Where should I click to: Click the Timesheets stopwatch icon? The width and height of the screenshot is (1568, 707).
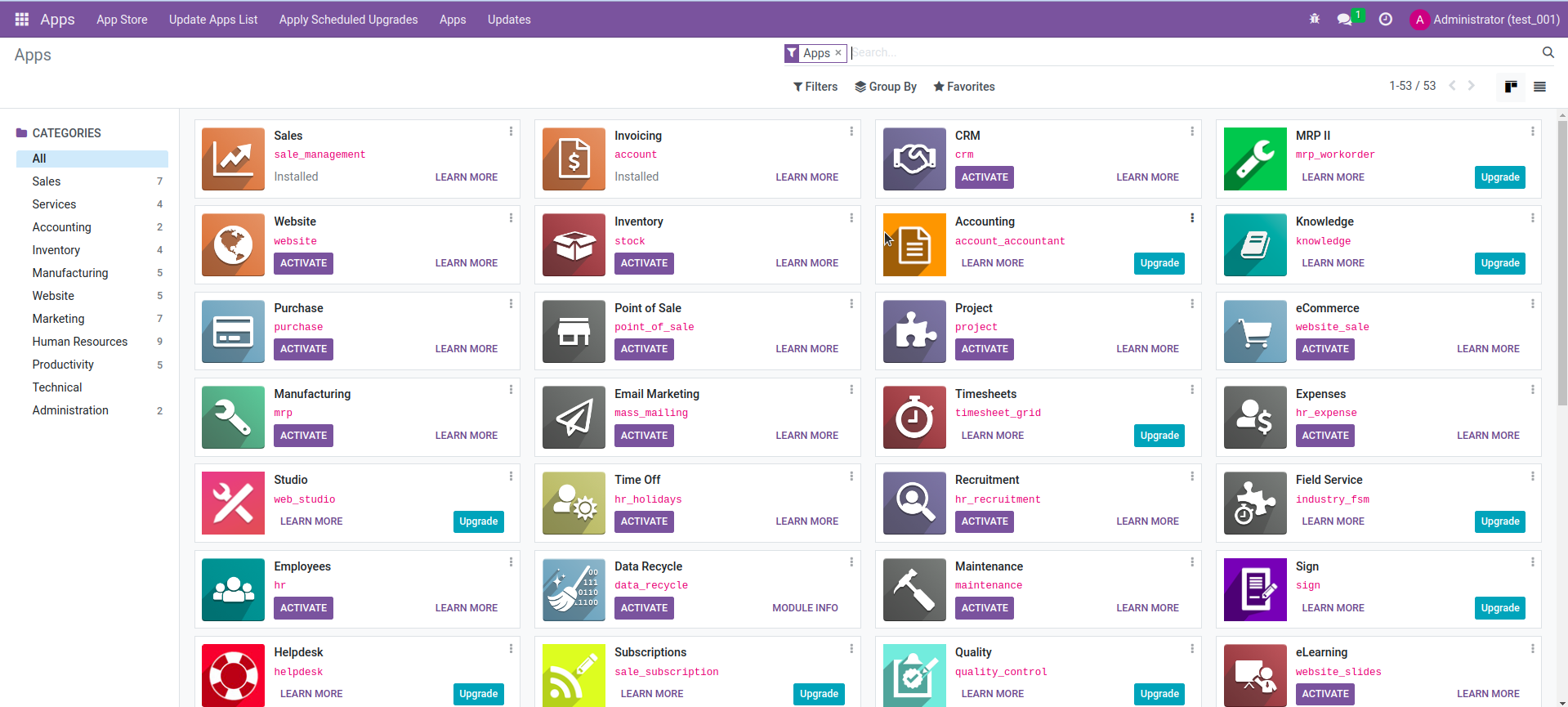[x=914, y=417]
